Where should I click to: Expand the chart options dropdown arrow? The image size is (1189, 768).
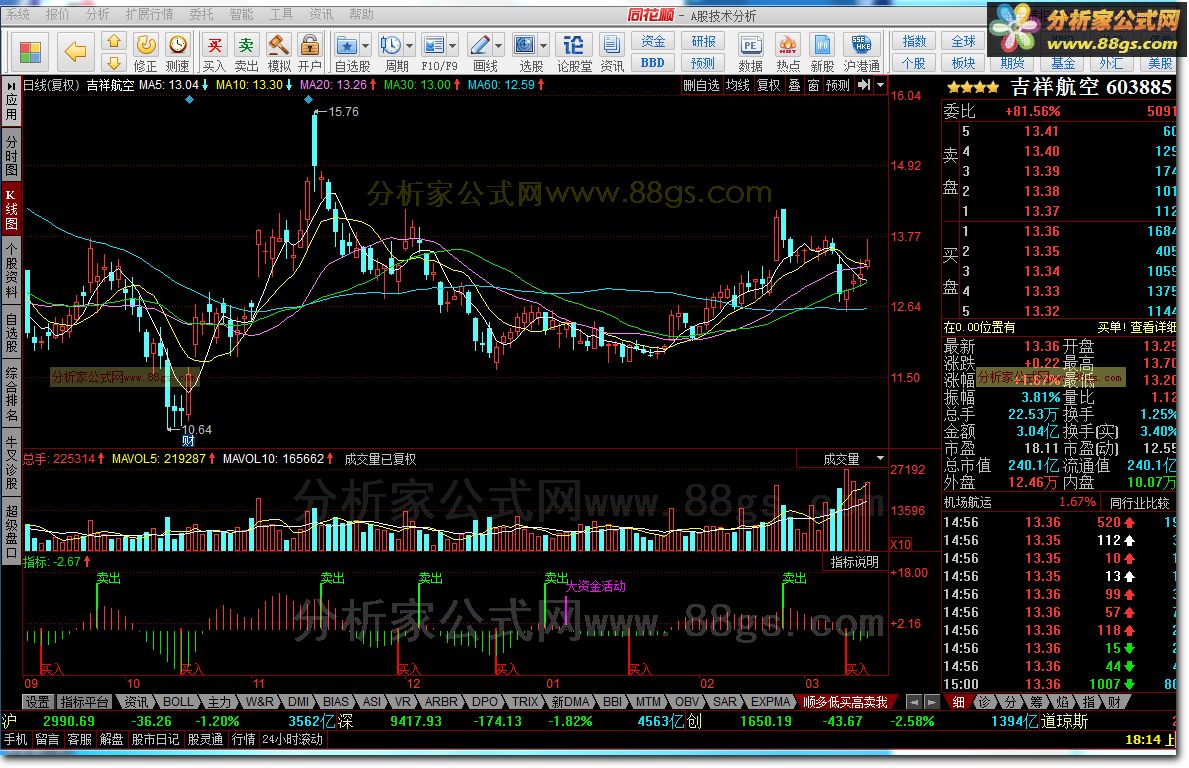(x=880, y=85)
